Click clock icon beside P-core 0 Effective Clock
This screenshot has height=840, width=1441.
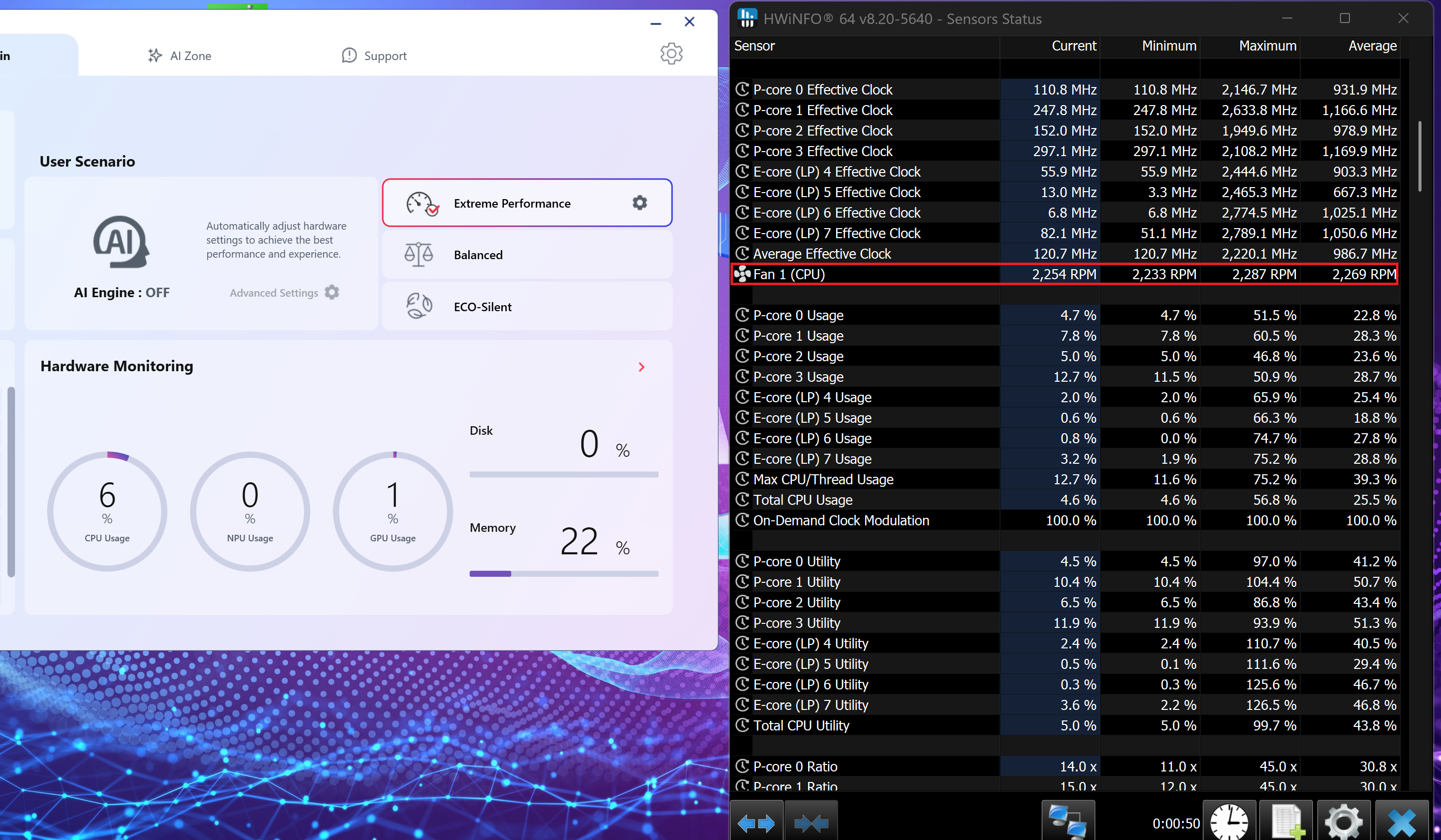click(742, 89)
